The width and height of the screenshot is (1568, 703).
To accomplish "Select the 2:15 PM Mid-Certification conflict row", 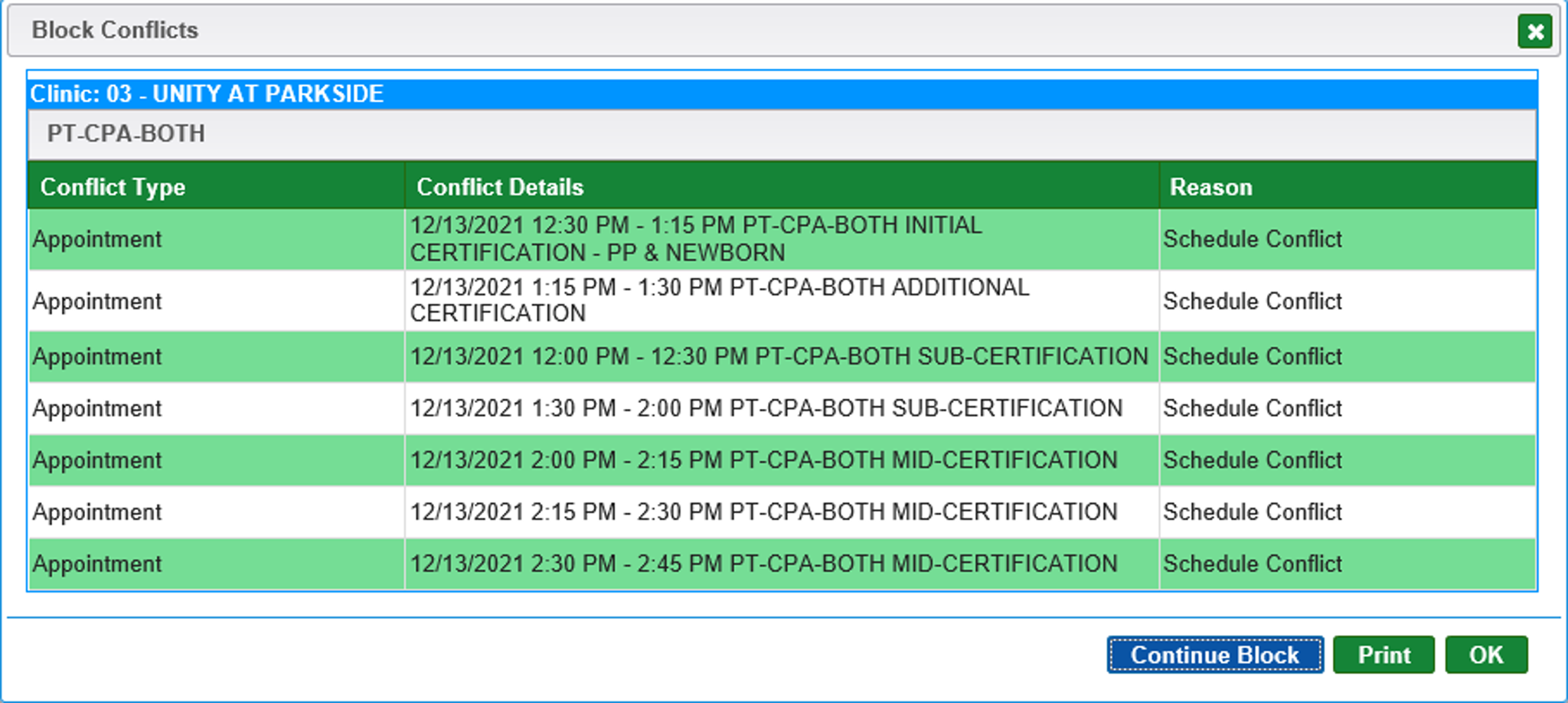I will click(763, 512).
